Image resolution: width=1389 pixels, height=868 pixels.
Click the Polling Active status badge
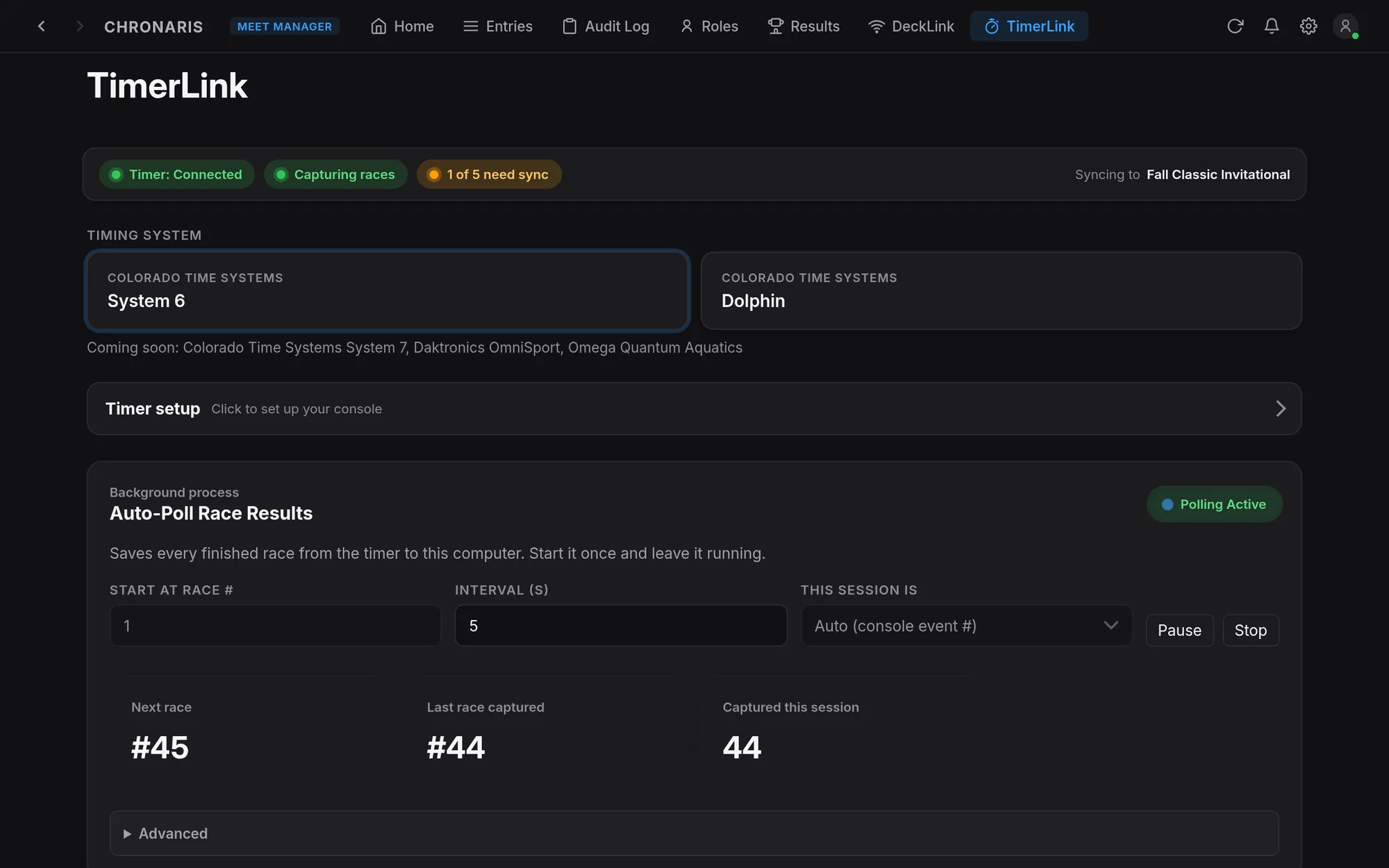1214,504
